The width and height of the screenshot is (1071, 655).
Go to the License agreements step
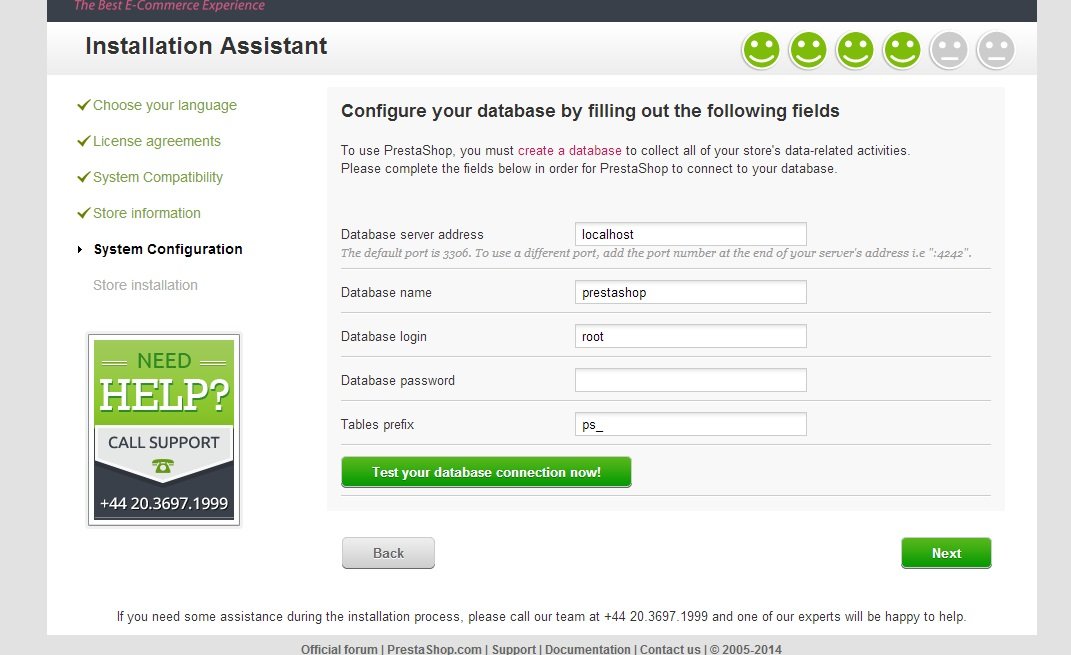point(156,141)
